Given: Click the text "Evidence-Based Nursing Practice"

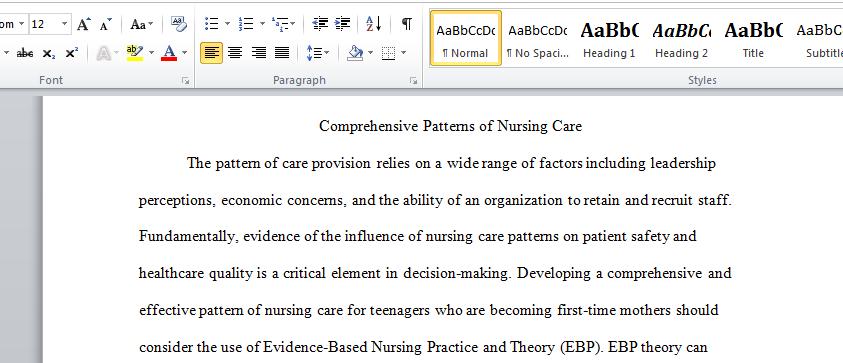Looking at the screenshot, I should [x=370, y=347].
